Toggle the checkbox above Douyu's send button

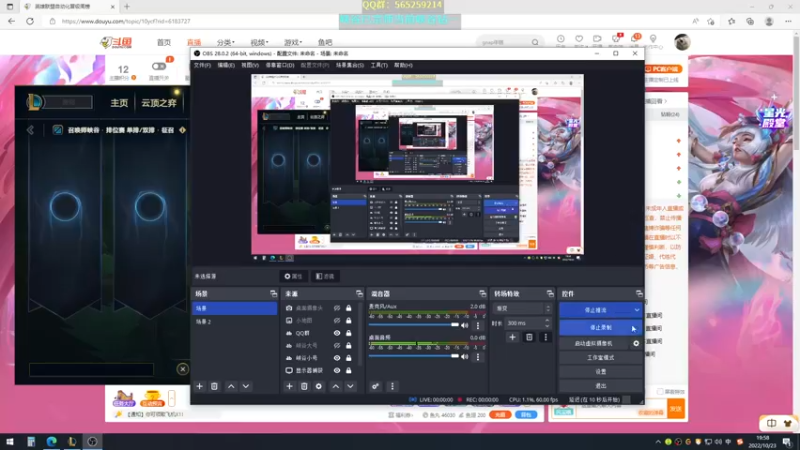point(660,391)
